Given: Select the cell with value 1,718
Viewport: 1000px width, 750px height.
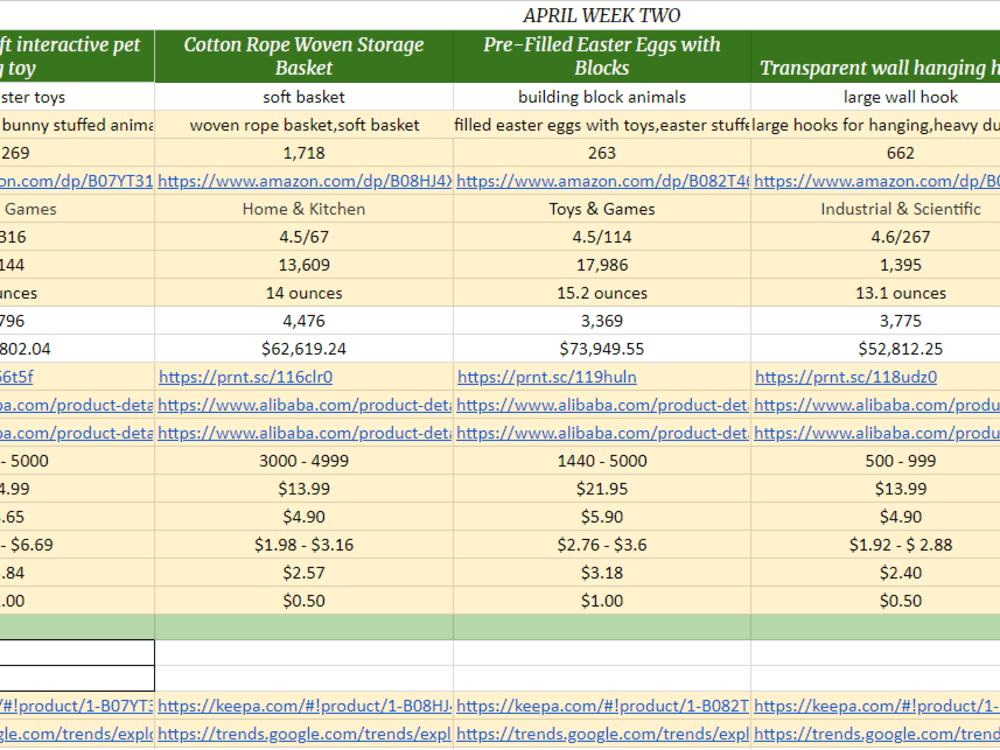Looking at the screenshot, I should pyautogui.click(x=304, y=153).
